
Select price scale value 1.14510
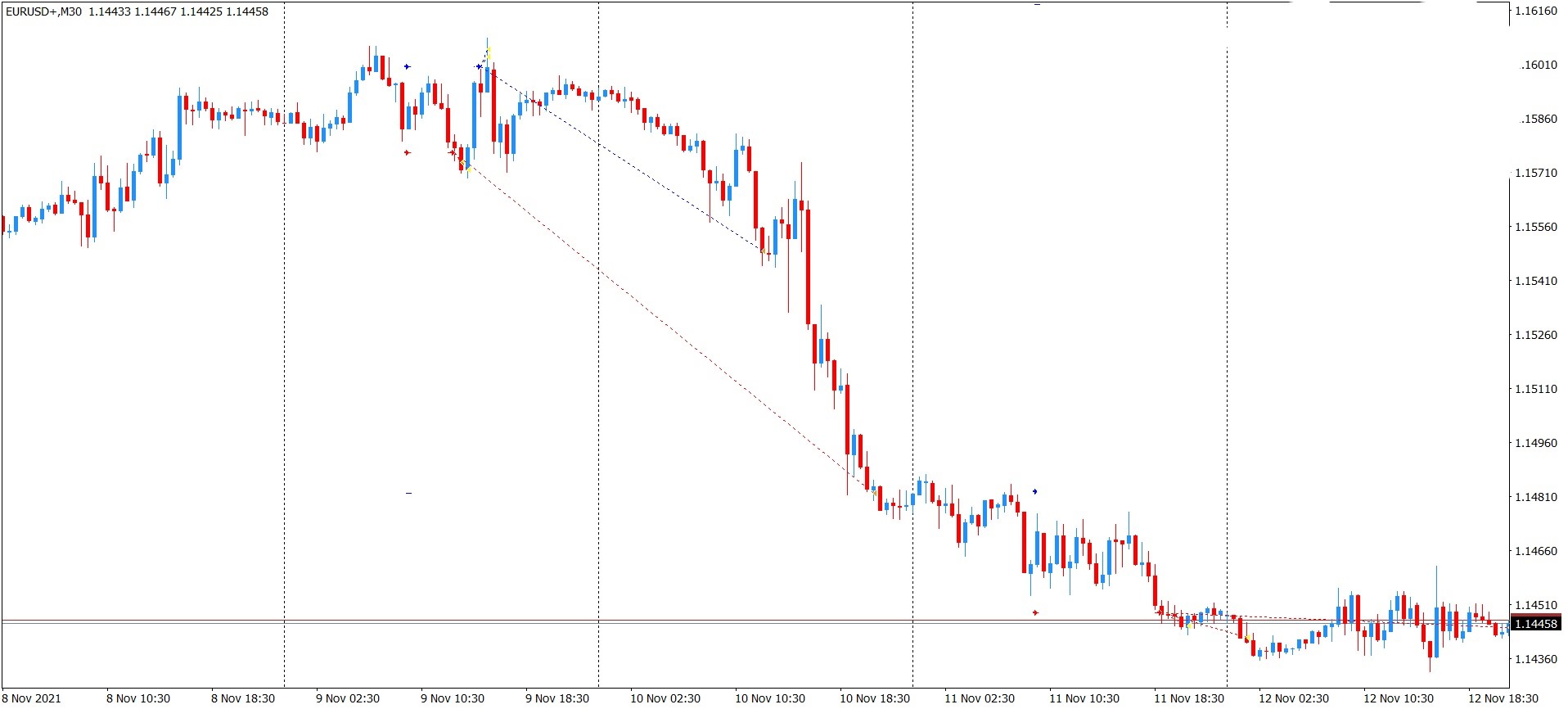tap(1536, 605)
